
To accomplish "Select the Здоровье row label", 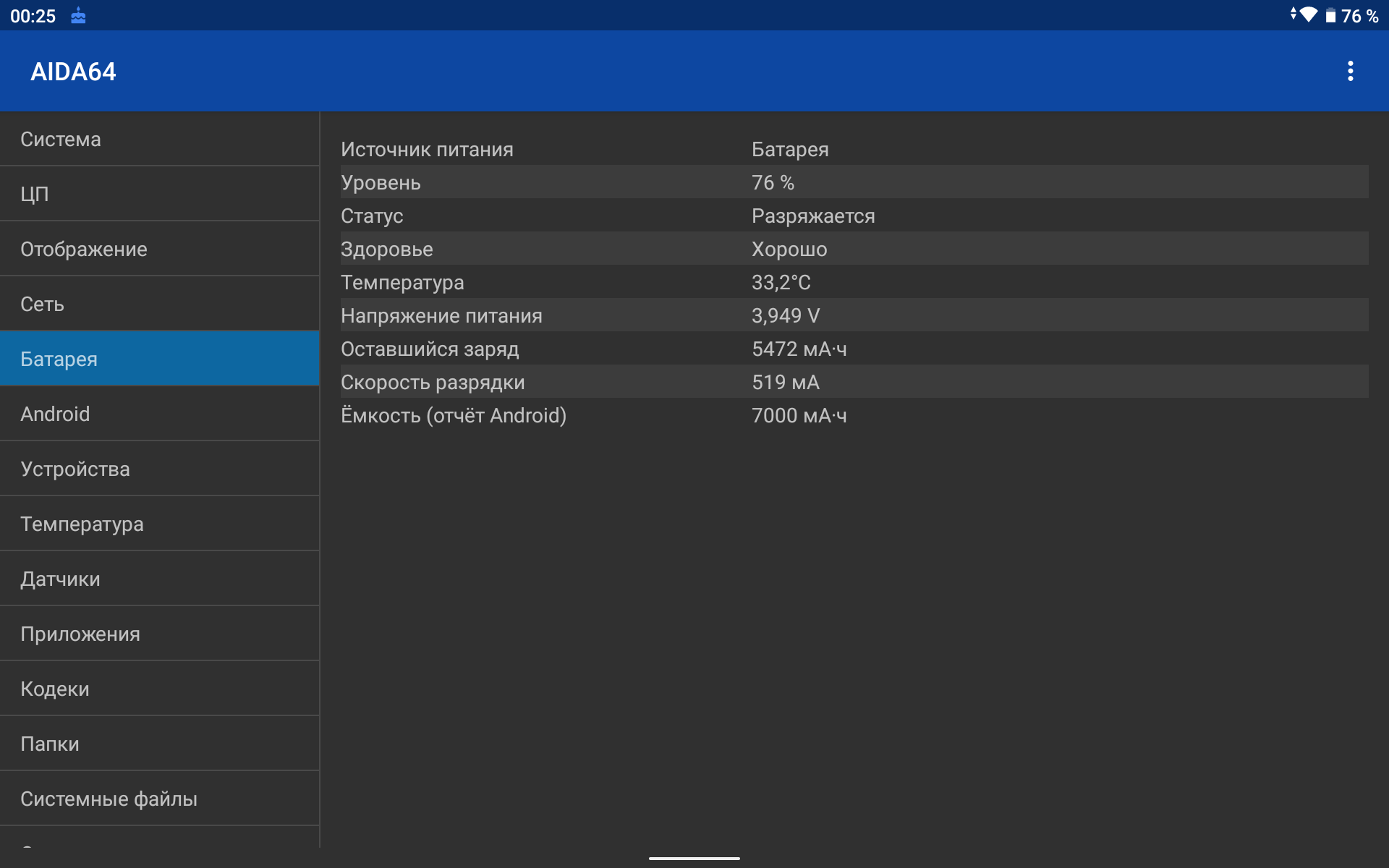I will tap(387, 249).
